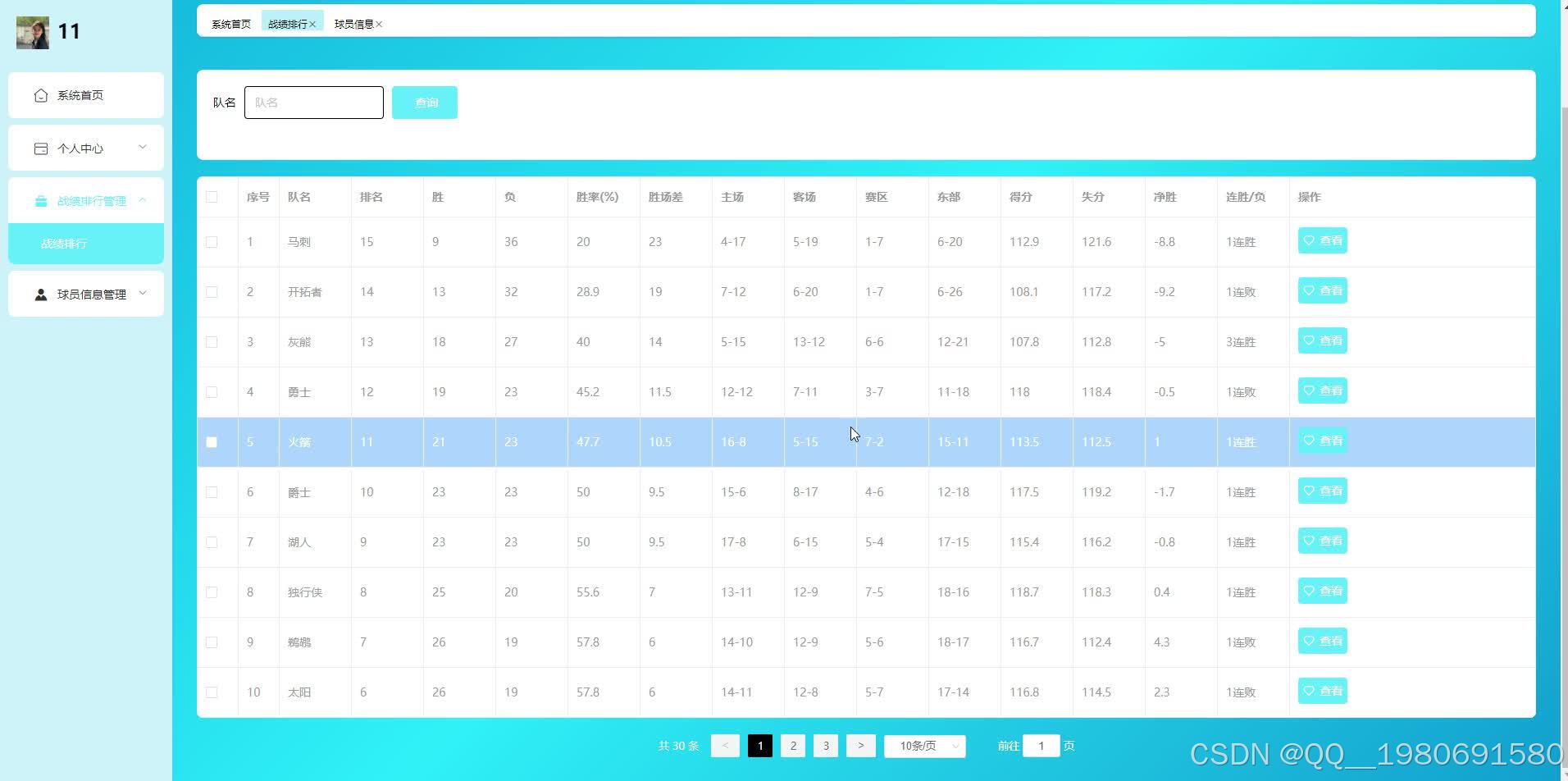
Task: Open 系统首页 in the sidebar
Action: [x=86, y=95]
